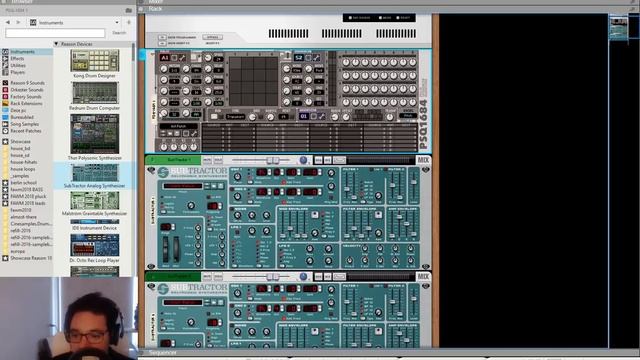640x360 pixels.
Task: Adjust second SubTractor channel level fader
Action: [x=273, y=277]
